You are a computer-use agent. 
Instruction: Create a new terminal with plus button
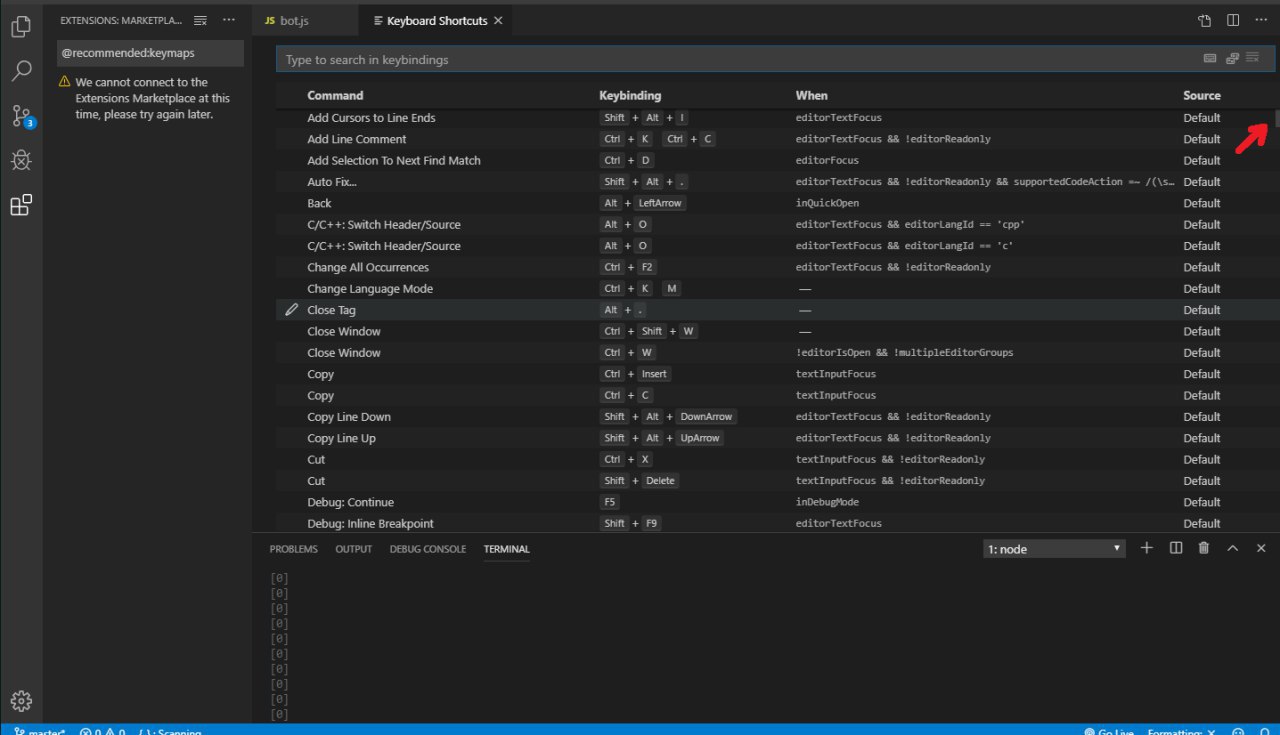[x=1147, y=548]
